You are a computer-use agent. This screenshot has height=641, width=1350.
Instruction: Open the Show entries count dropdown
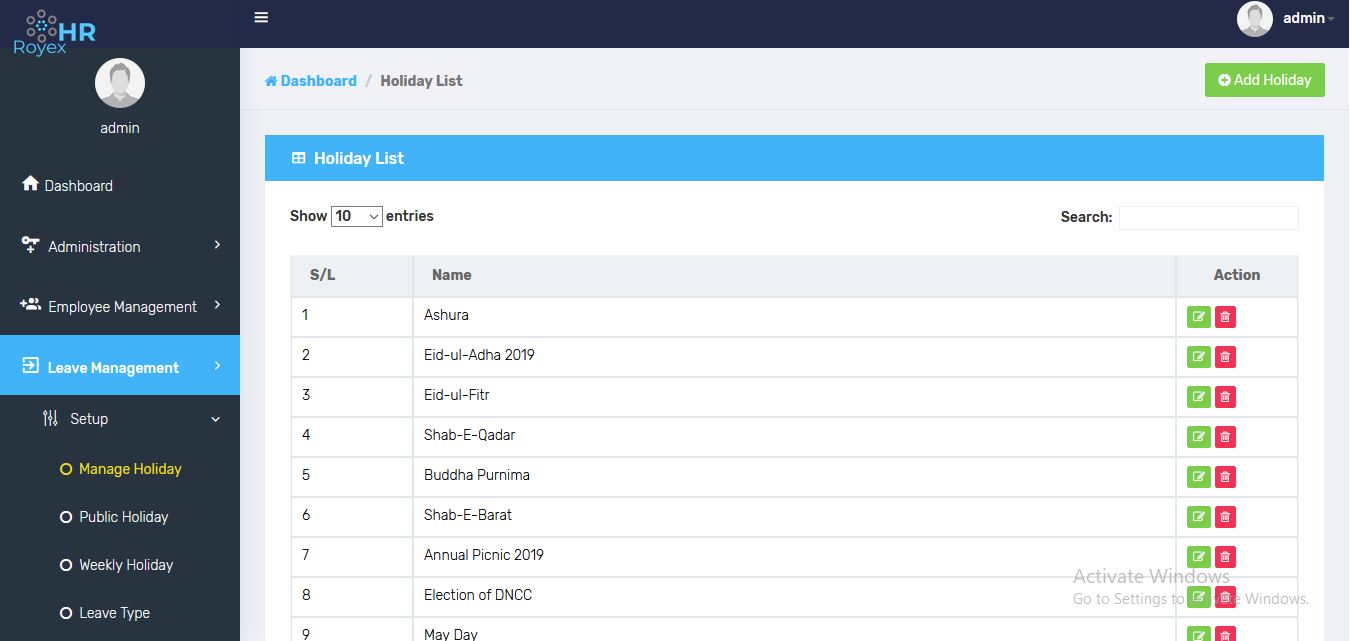point(357,216)
